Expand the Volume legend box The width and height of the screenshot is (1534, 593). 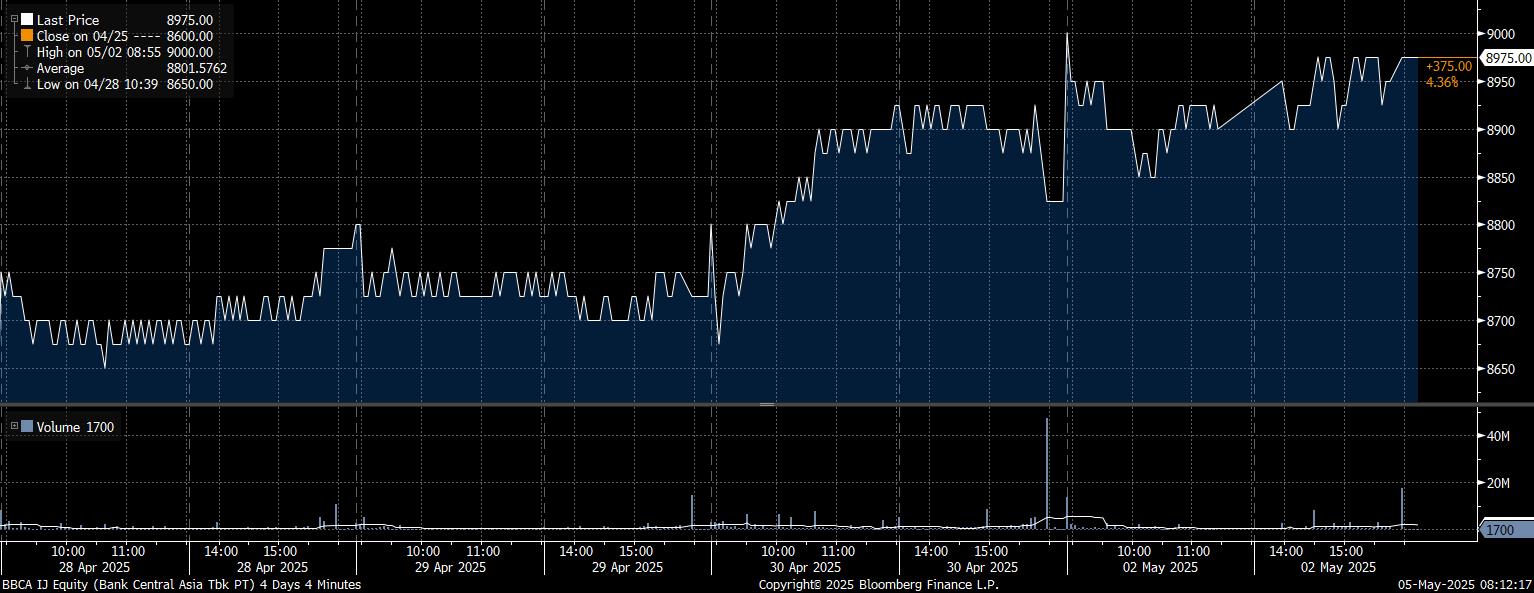click(x=14, y=427)
